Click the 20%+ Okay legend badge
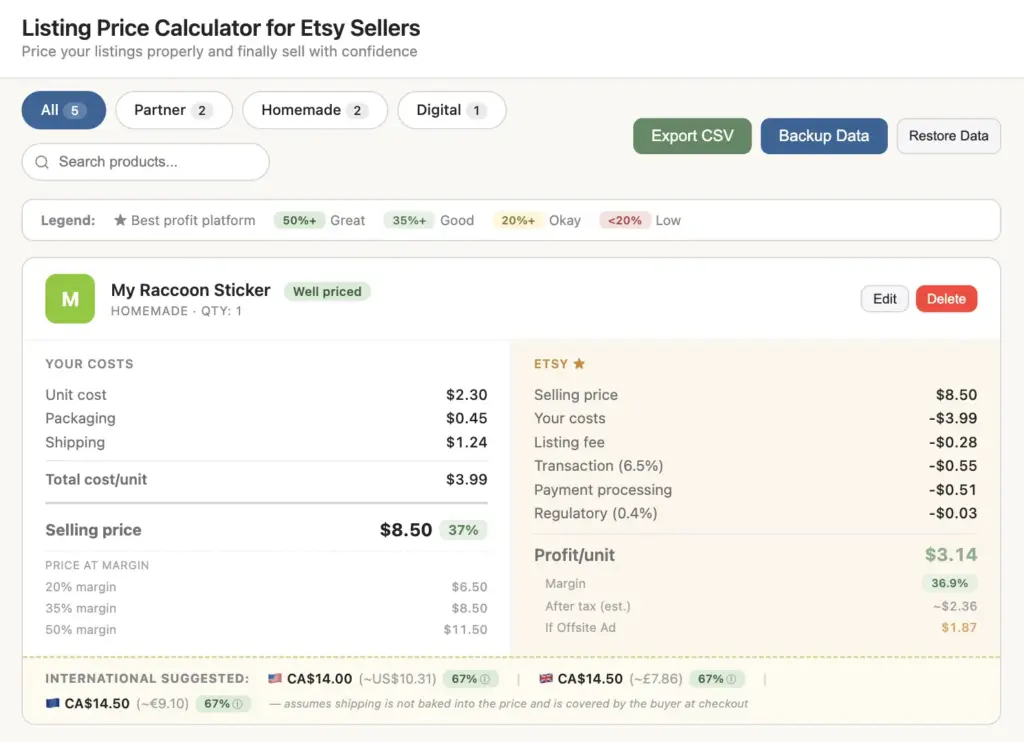 [x=518, y=220]
